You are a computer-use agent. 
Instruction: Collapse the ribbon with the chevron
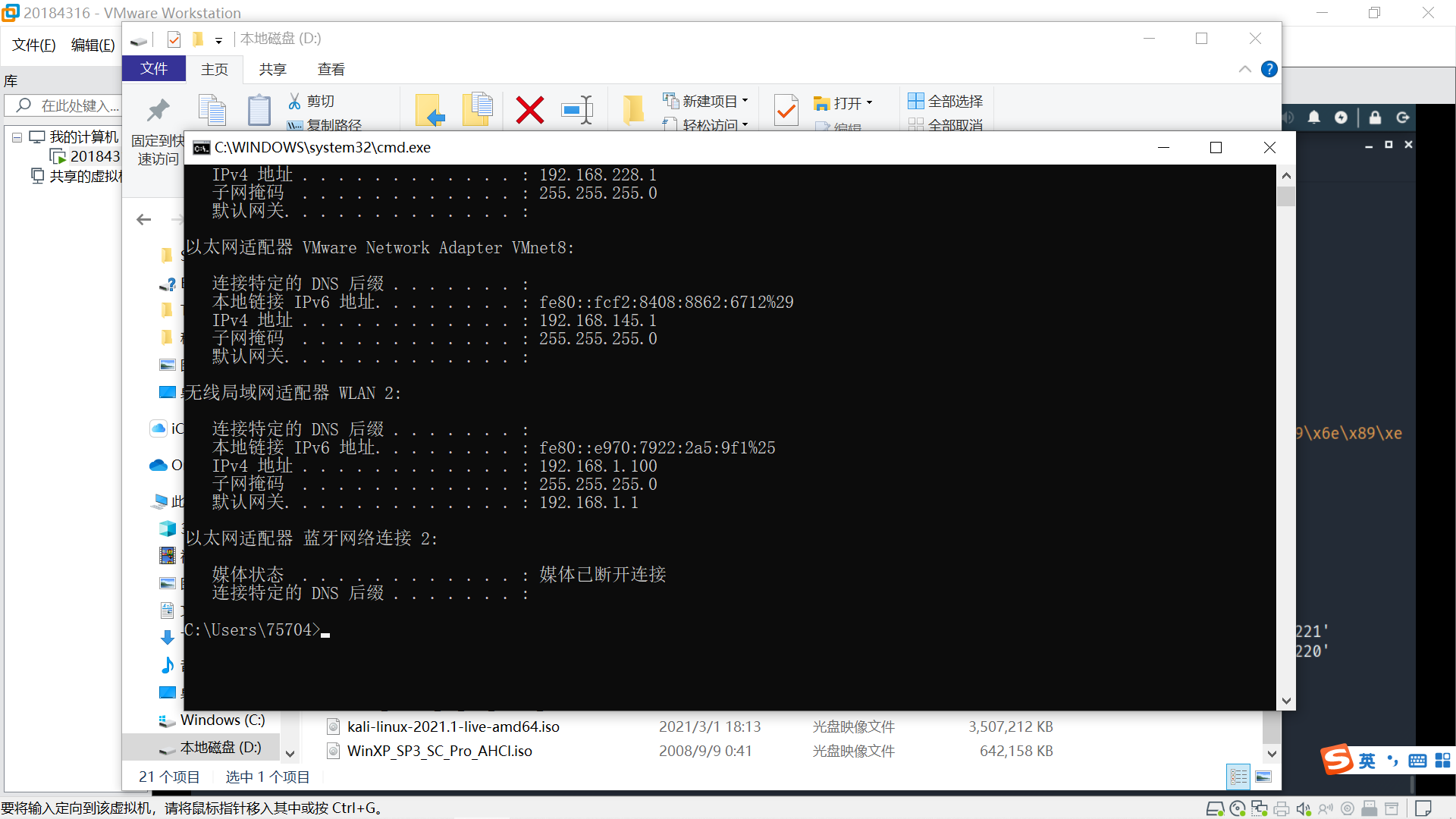coord(1244,69)
